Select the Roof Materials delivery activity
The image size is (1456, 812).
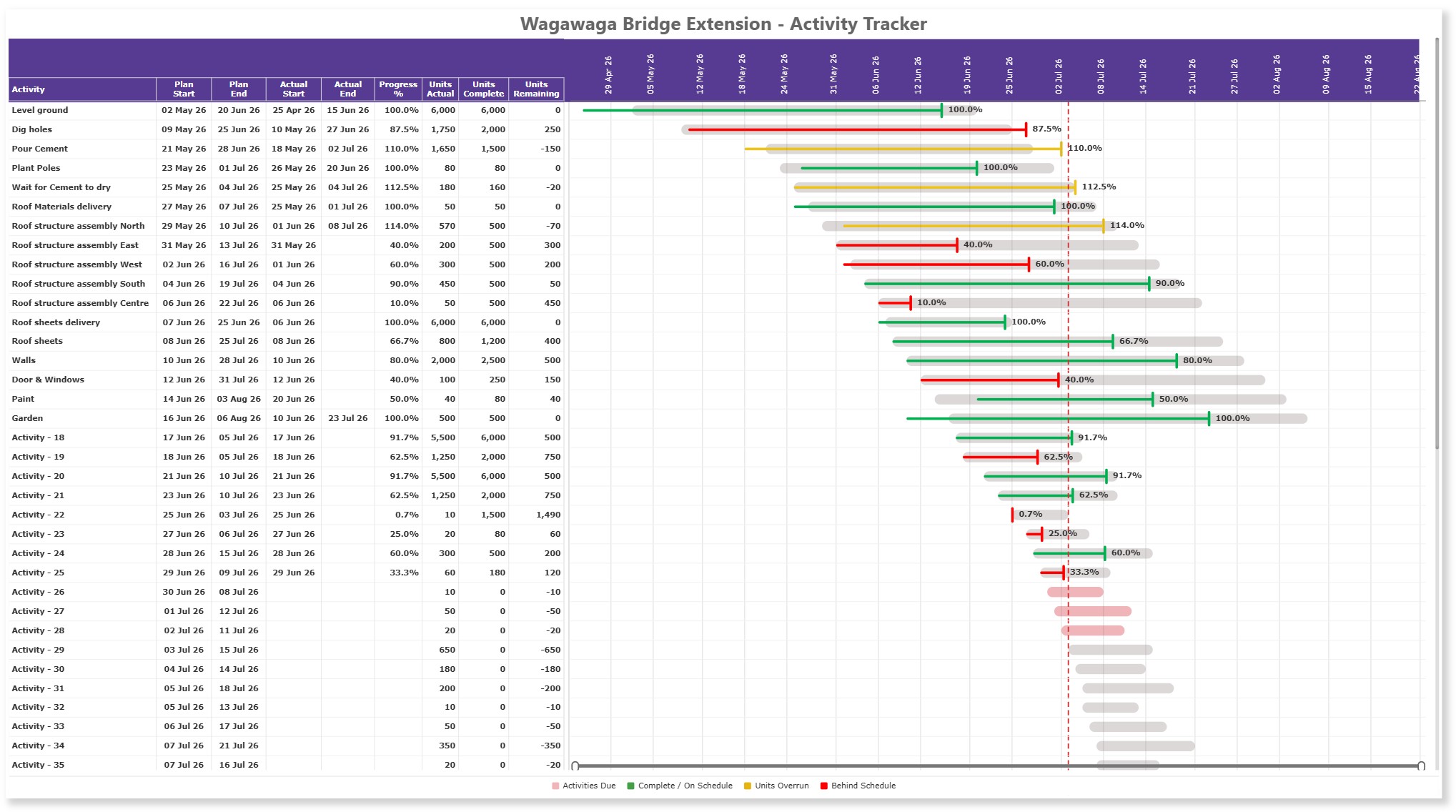pos(61,207)
